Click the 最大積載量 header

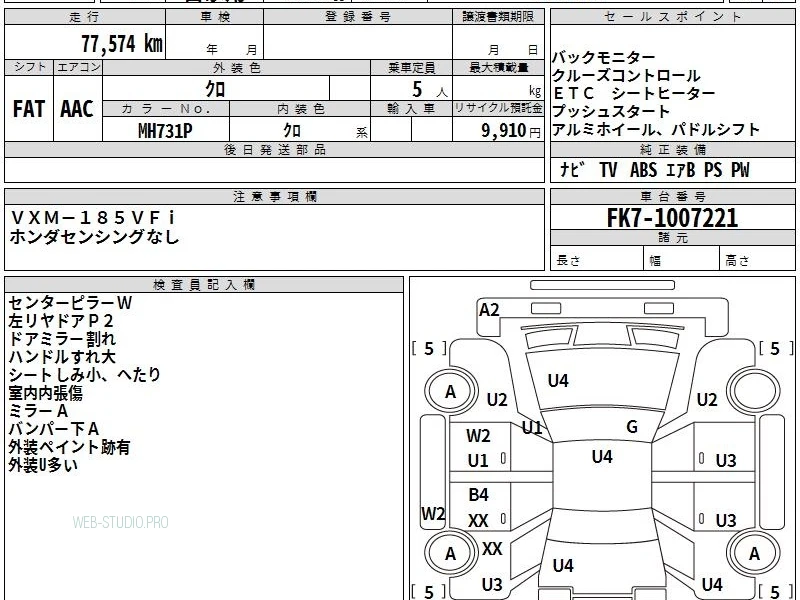498,67
